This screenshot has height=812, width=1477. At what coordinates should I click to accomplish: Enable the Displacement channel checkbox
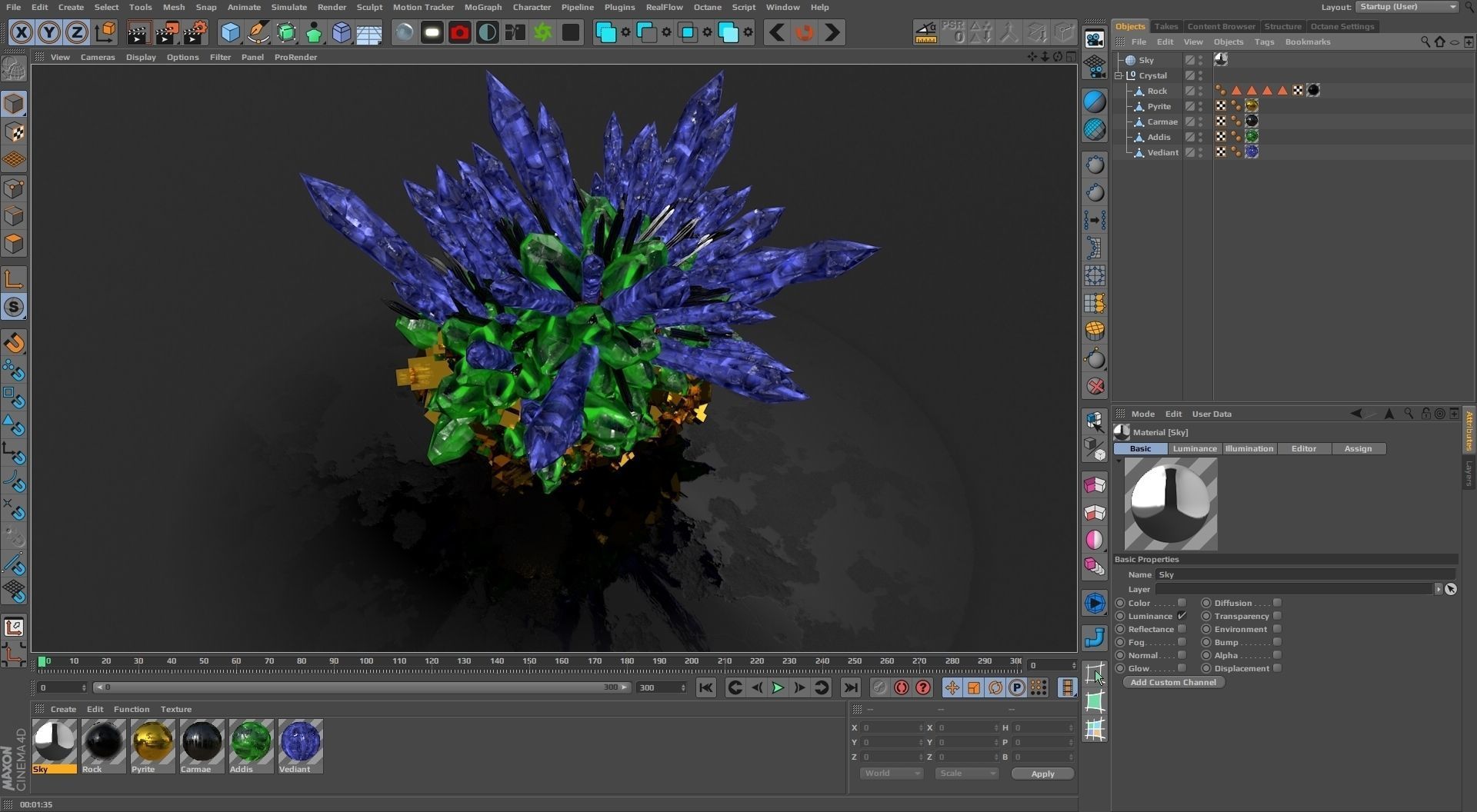click(x=1278, y=668)
